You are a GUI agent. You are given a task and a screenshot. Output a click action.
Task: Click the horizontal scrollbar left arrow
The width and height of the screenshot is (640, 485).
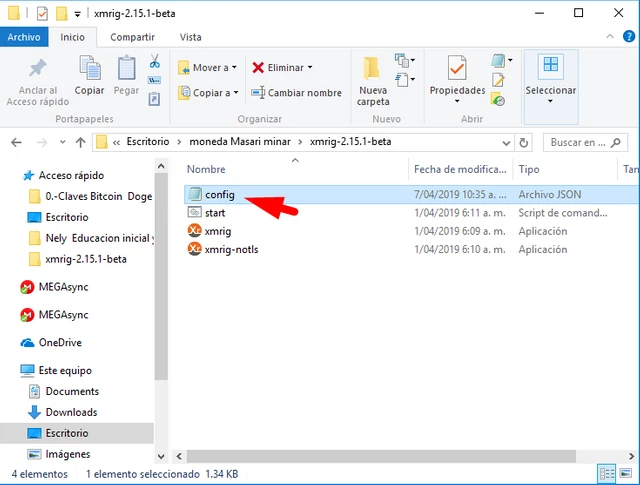(179, 456)
